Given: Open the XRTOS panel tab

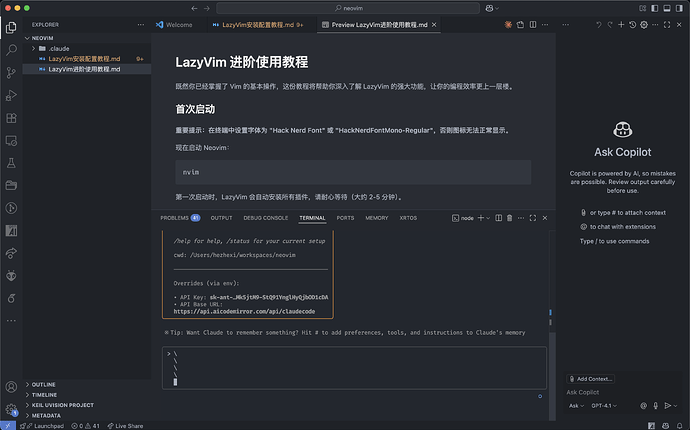Looking at the screenshot, I should tap(408, 218).
